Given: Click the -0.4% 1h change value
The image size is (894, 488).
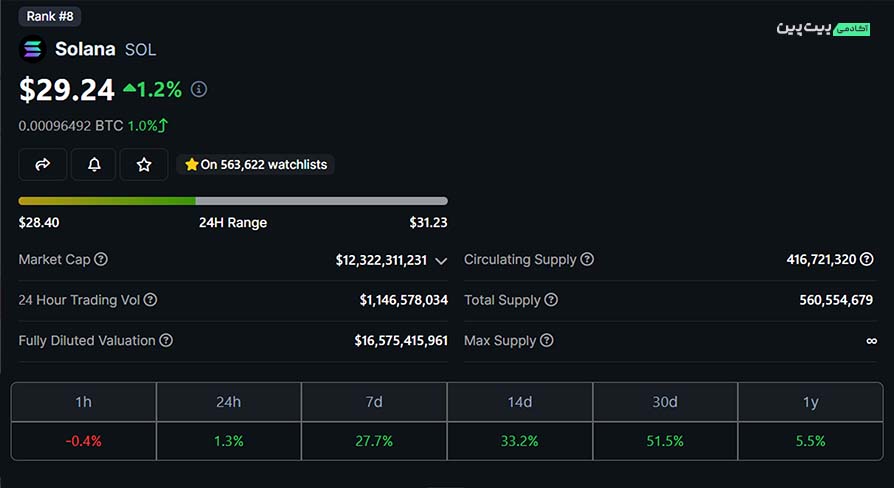Looking at the screenshot, I should pos(83,441).
